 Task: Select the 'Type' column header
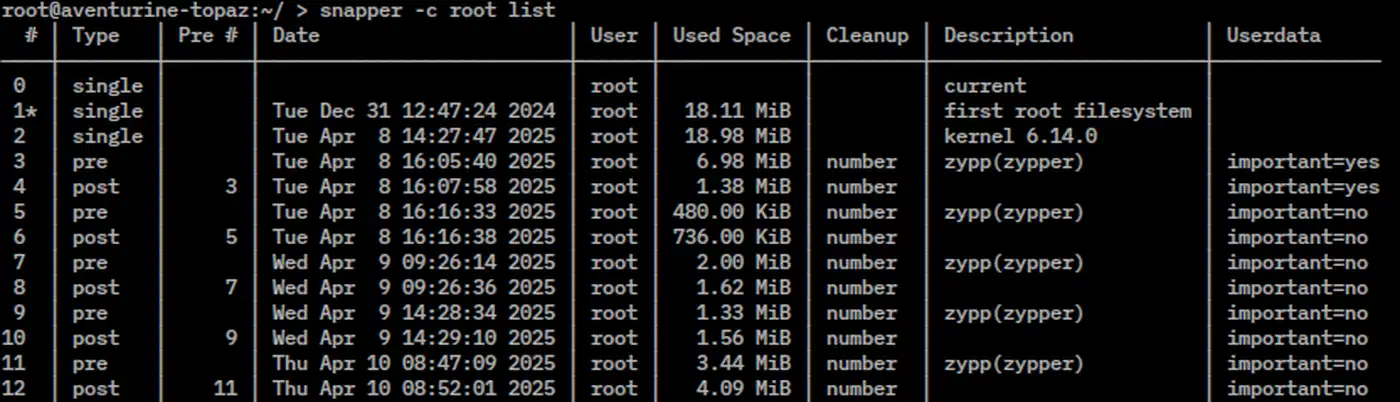point(96,35)
